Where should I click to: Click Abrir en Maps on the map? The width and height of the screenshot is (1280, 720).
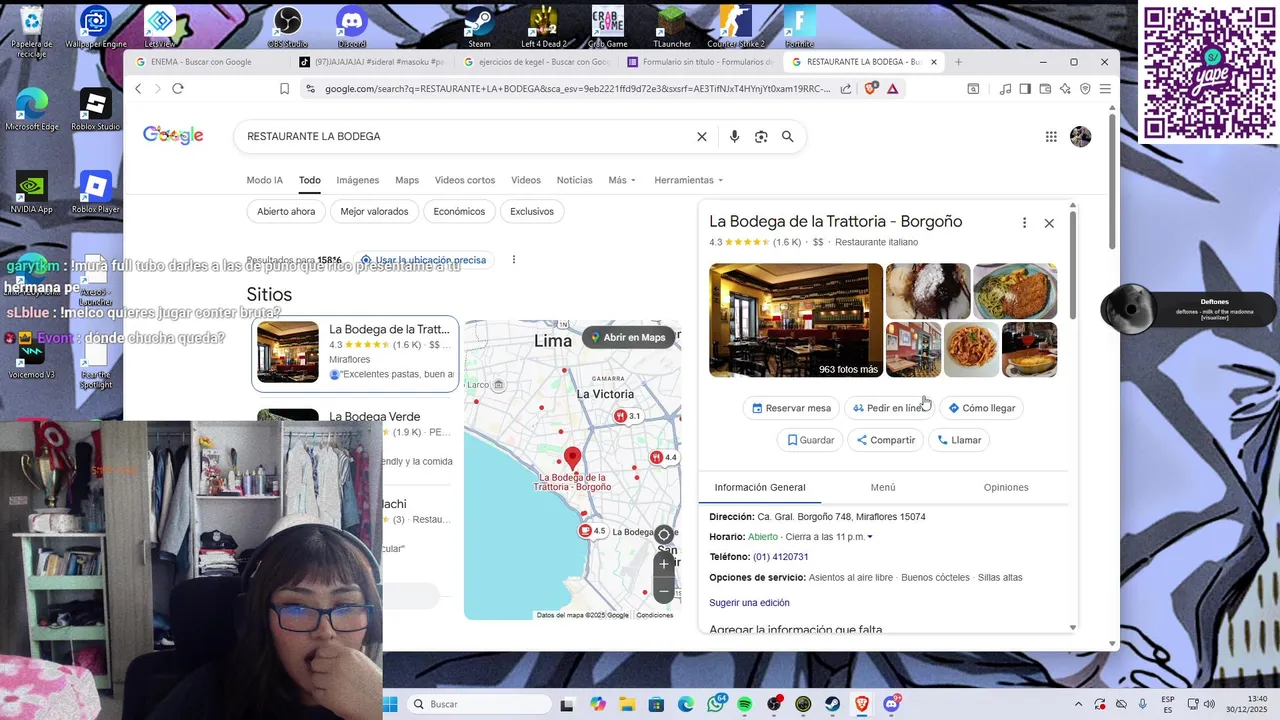click(628, 338)
